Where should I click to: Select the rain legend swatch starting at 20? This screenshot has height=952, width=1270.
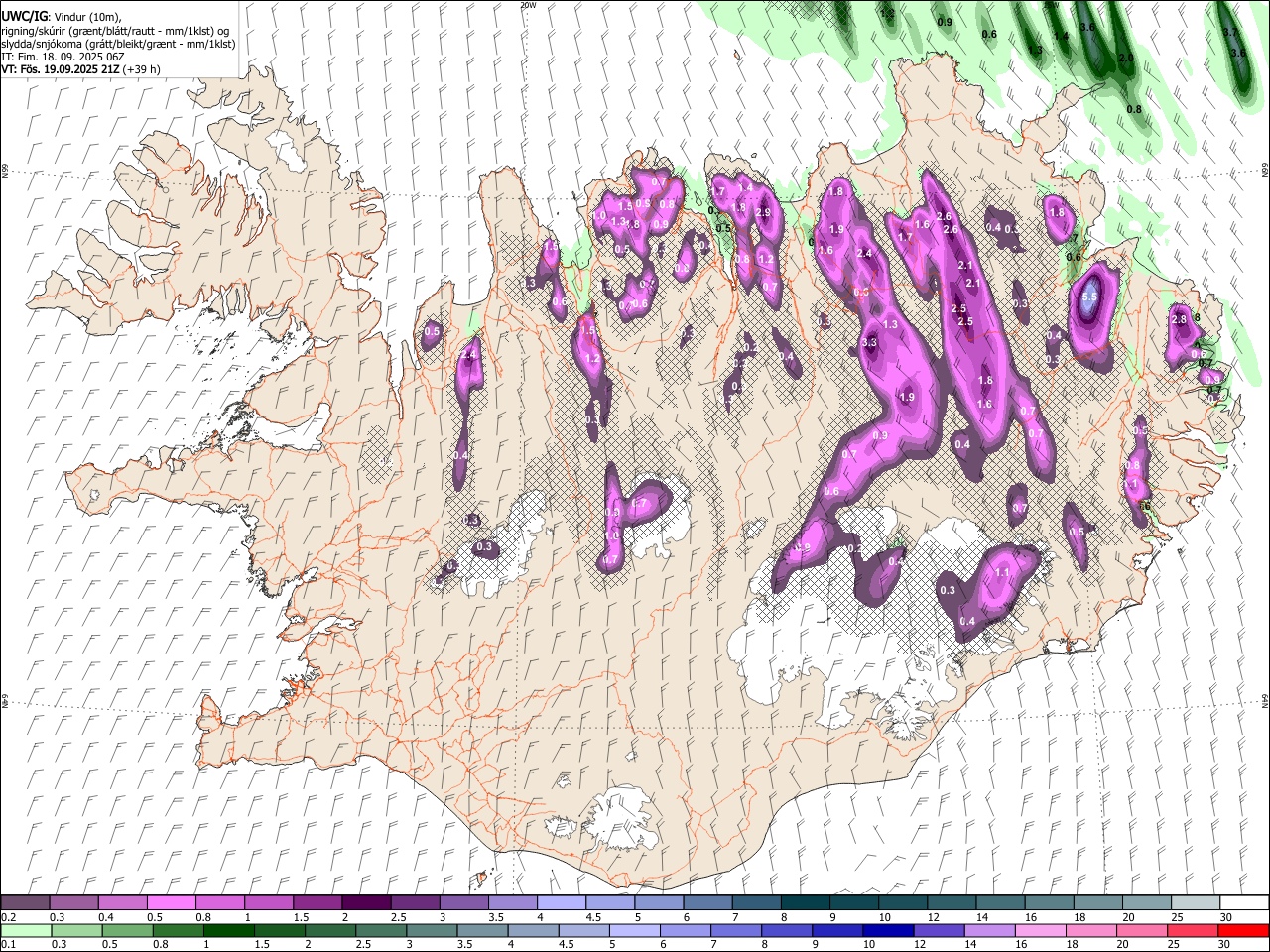[1140, 930]
